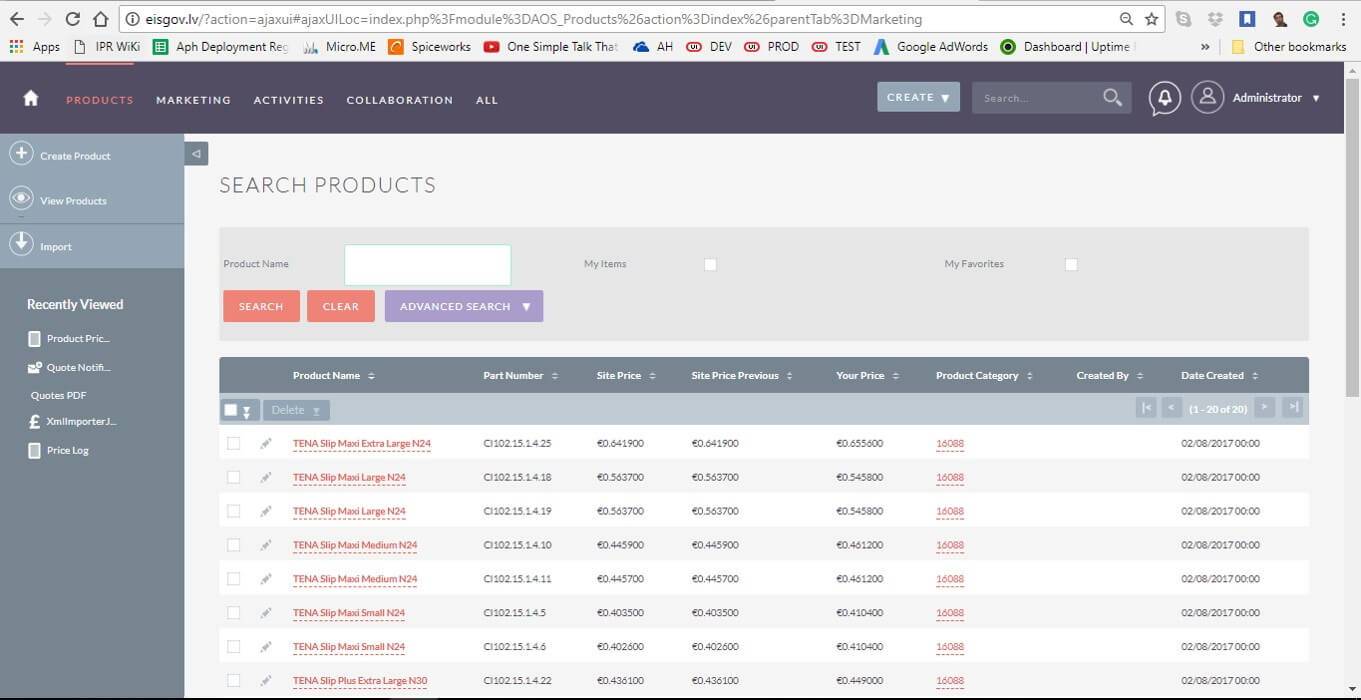Edit TENA Slip Plus Extra Large N30 pencil icon
1361x700 pixels.
pyautogui.click(x=265, y=680)
